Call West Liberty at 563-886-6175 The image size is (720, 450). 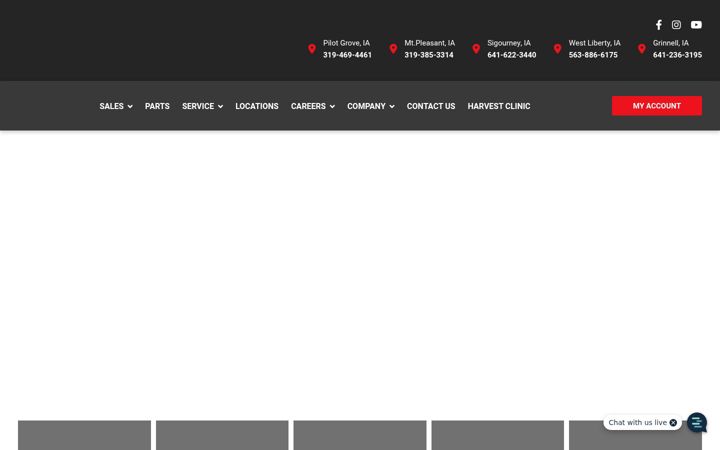[593, 55]
